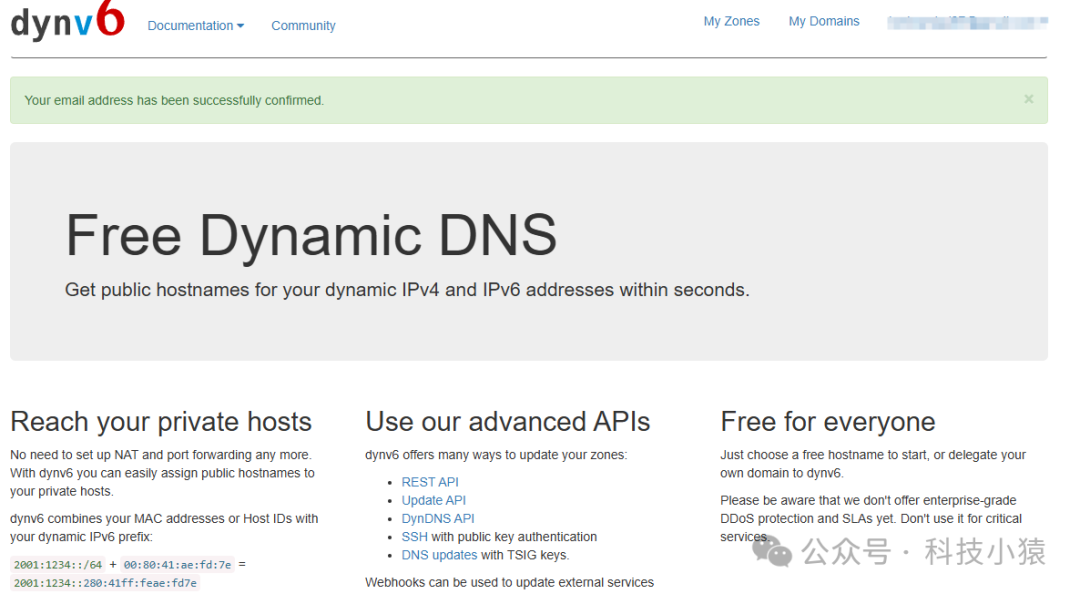Click the Use our advanced APIs heading
The height and width of the screenshot is (594, 1080).
click(x=508, y=421)
